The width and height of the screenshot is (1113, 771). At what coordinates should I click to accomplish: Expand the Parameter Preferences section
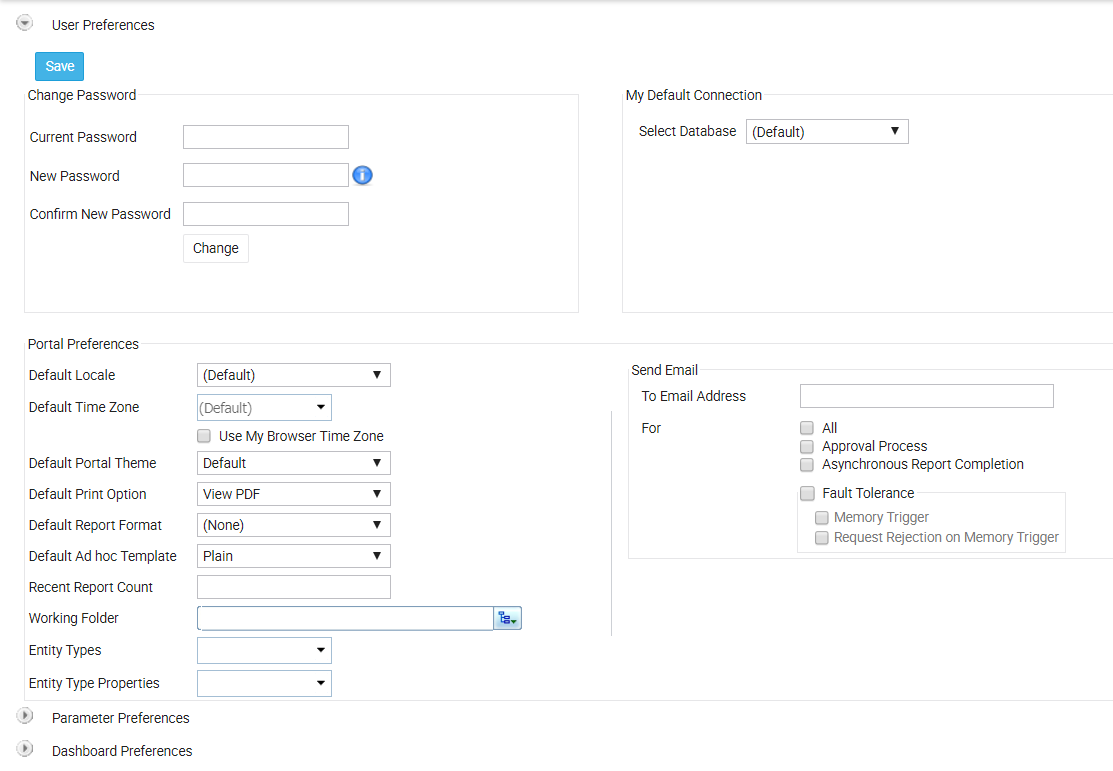click(25, 716)
